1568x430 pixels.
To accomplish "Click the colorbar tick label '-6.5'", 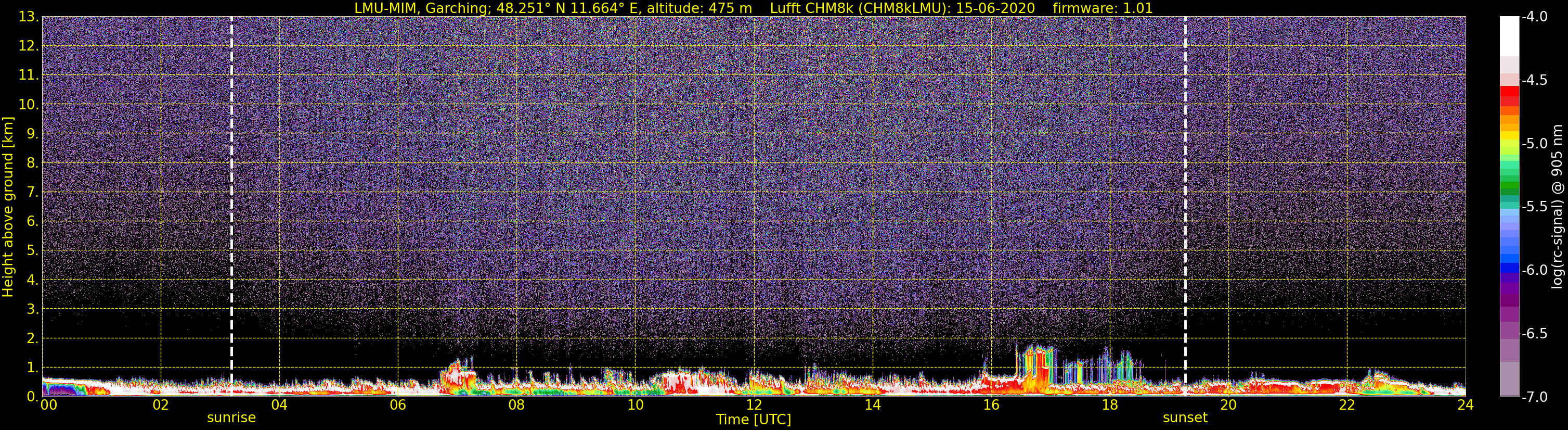I will 1534,334.
